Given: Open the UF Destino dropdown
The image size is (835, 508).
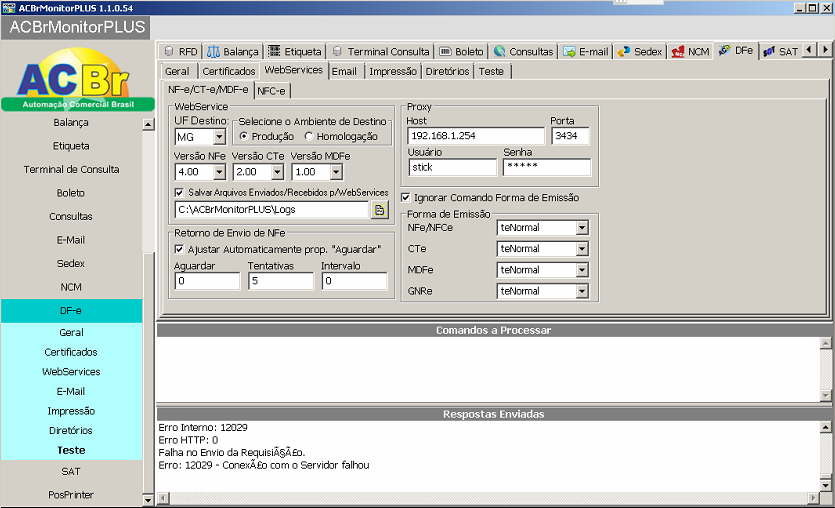Looking at the screenshot, I should tap(219, 137).
